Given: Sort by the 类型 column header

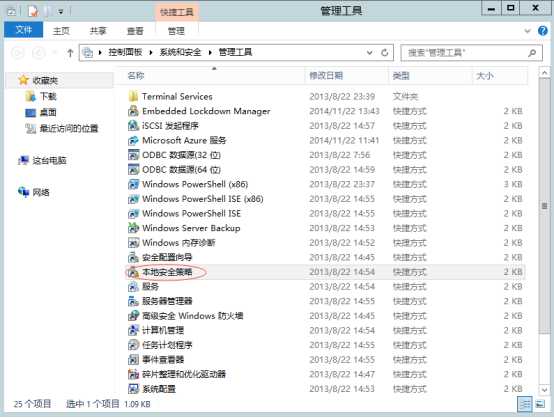Looking at the screenshot, I should point(431,76).
